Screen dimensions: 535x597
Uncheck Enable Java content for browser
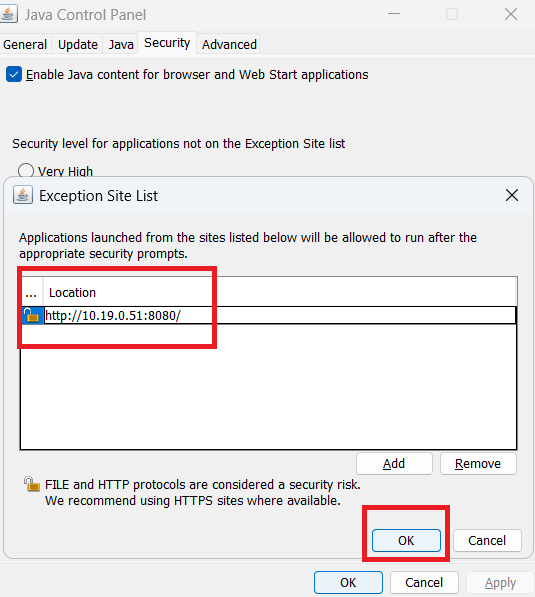(14, 75)
